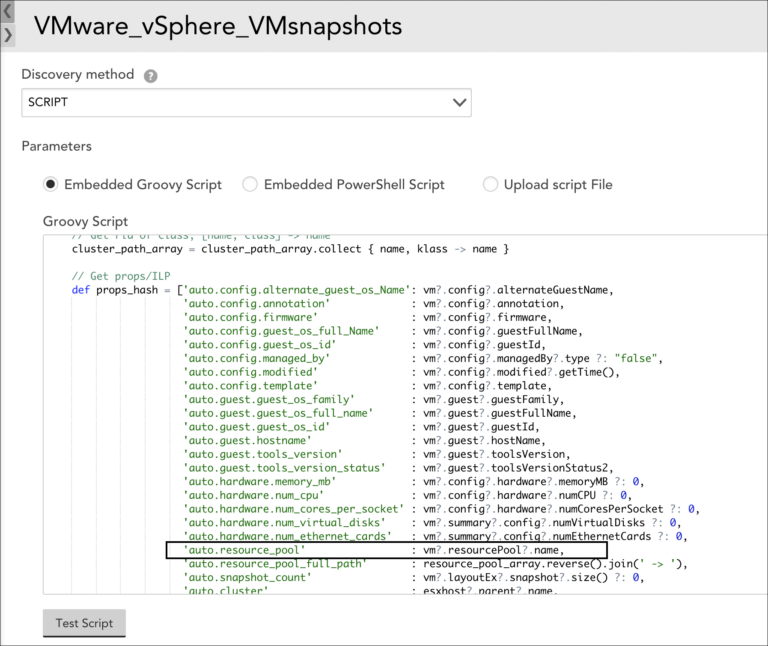The width and height of the screenshot is (768, 646).
Task: Click the 'def props_hash' declaration
Action: point(115,290)
